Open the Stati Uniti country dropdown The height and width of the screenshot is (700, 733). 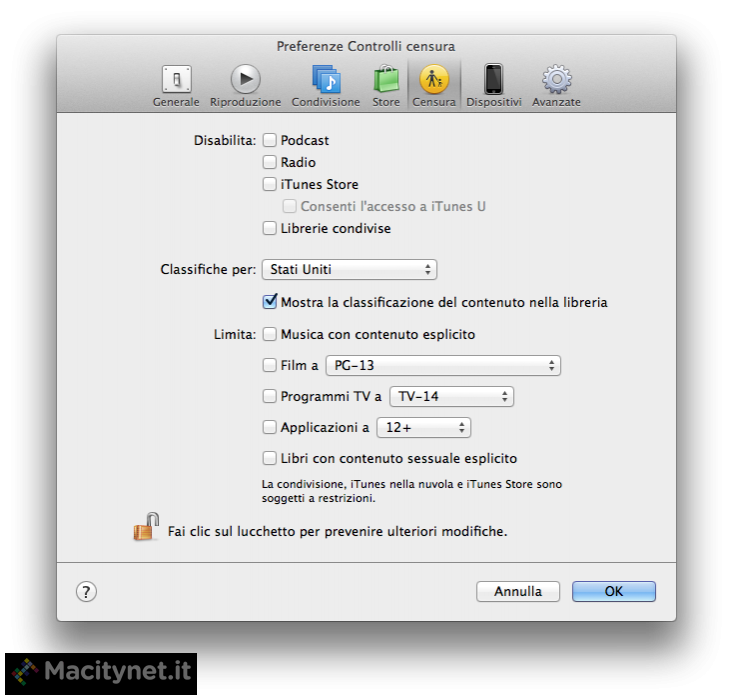pos(350,269)
